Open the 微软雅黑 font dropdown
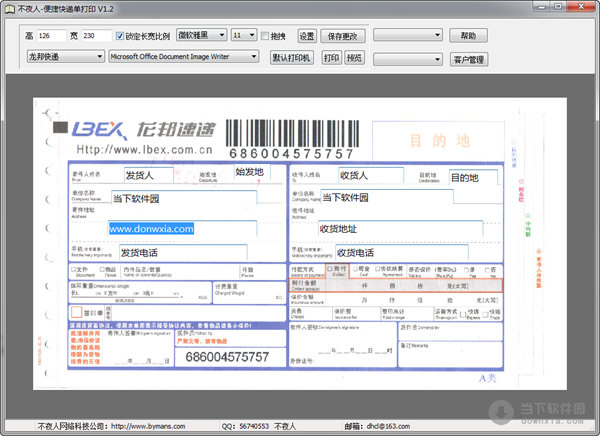 200,35
